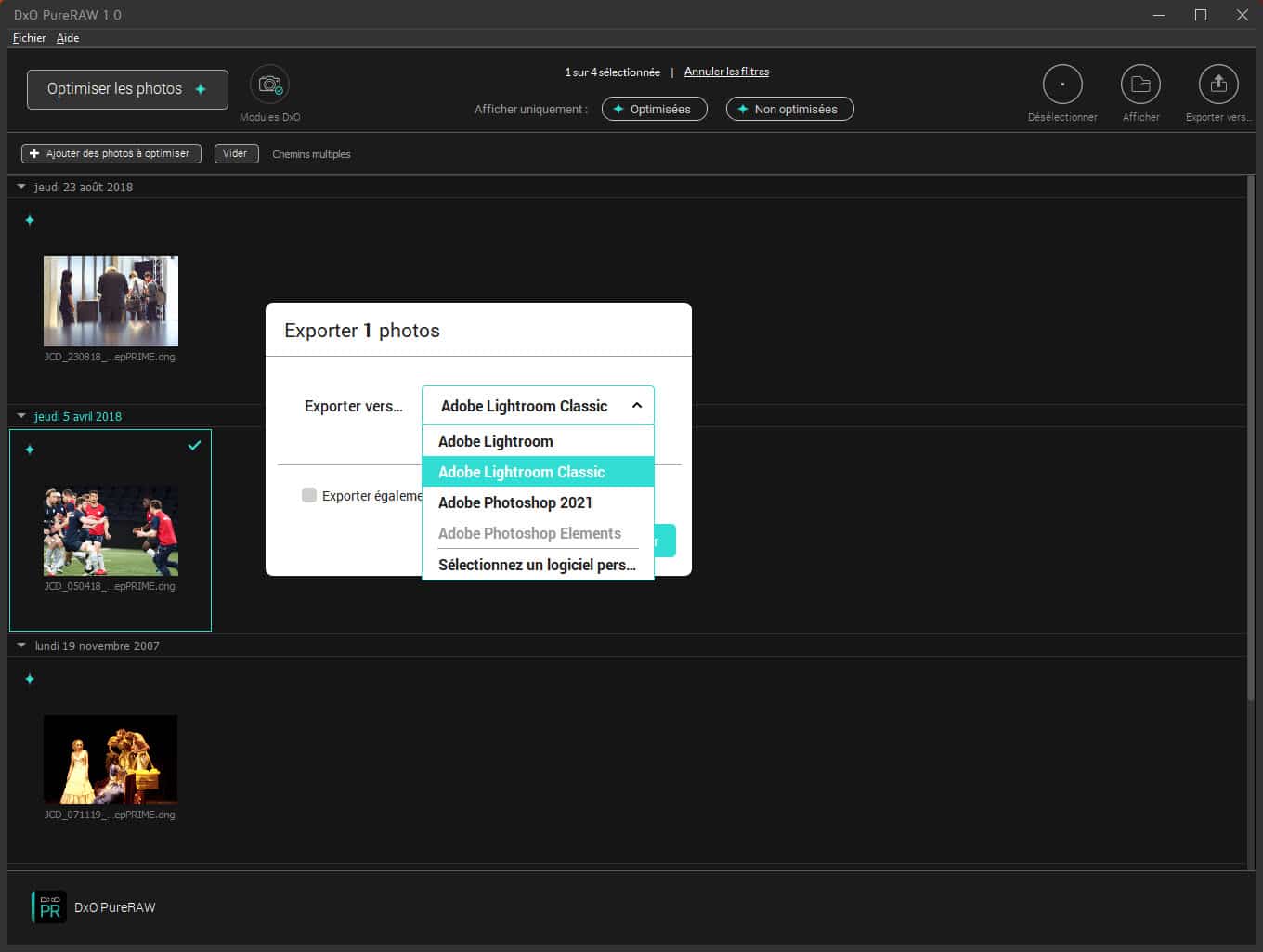This screenshot has width=1263, height=952.
Task: Collapse the jeudi 23 août 2018 group
Action: (21, 187)
